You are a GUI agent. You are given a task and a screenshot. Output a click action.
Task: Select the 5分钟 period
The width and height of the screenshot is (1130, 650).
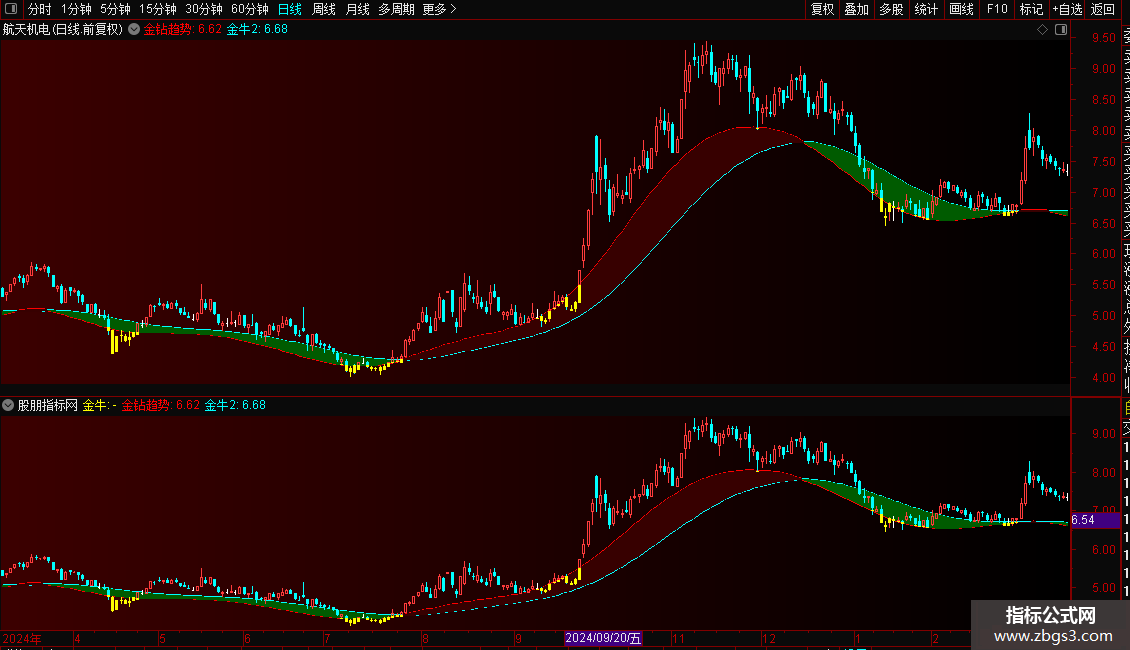pyautogui.click(x=115, y=9)
